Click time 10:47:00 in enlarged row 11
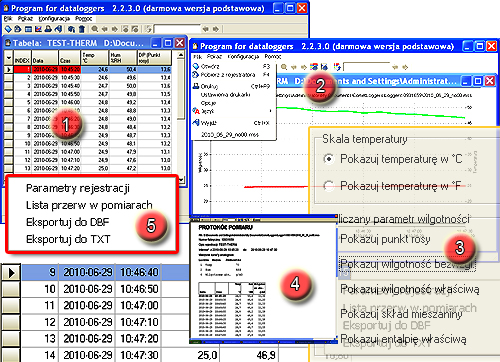 click(x=139, y=306)
